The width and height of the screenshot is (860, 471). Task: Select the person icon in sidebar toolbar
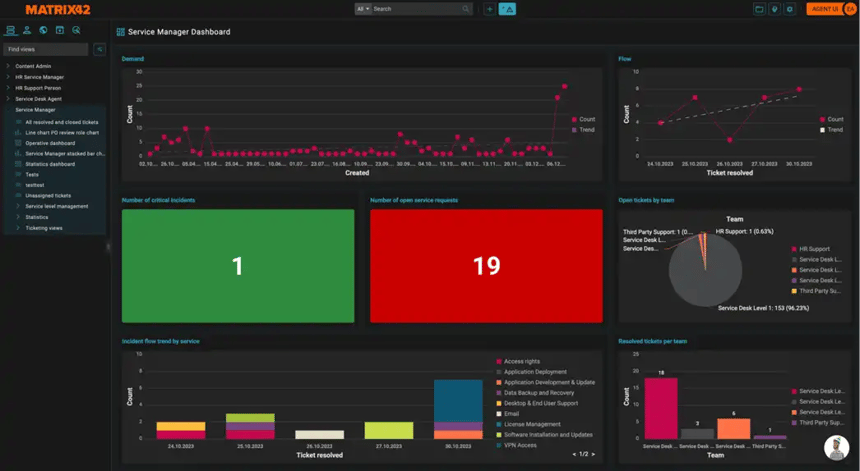click(x=27, y=31)
